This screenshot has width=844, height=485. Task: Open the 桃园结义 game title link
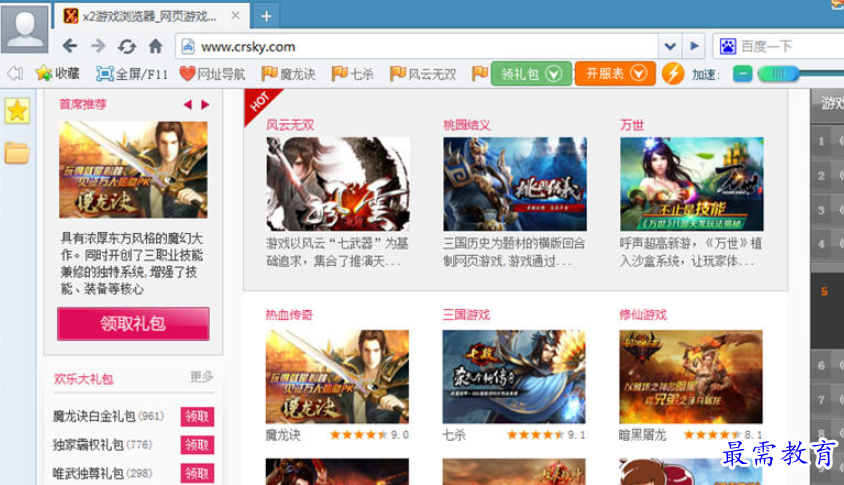coord(467,125)
